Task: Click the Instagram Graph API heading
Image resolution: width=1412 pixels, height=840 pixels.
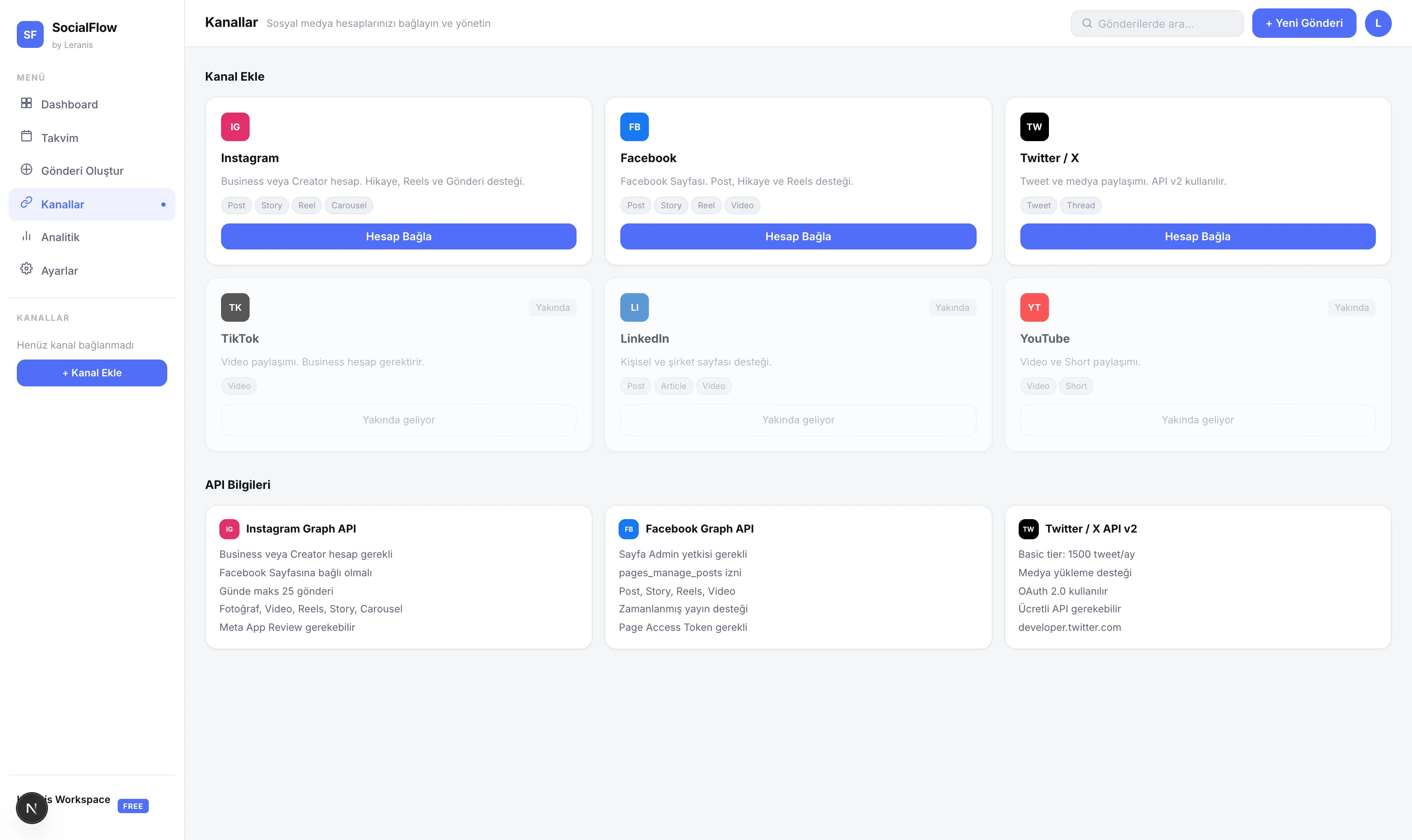Action: click(x=301, y=529)
